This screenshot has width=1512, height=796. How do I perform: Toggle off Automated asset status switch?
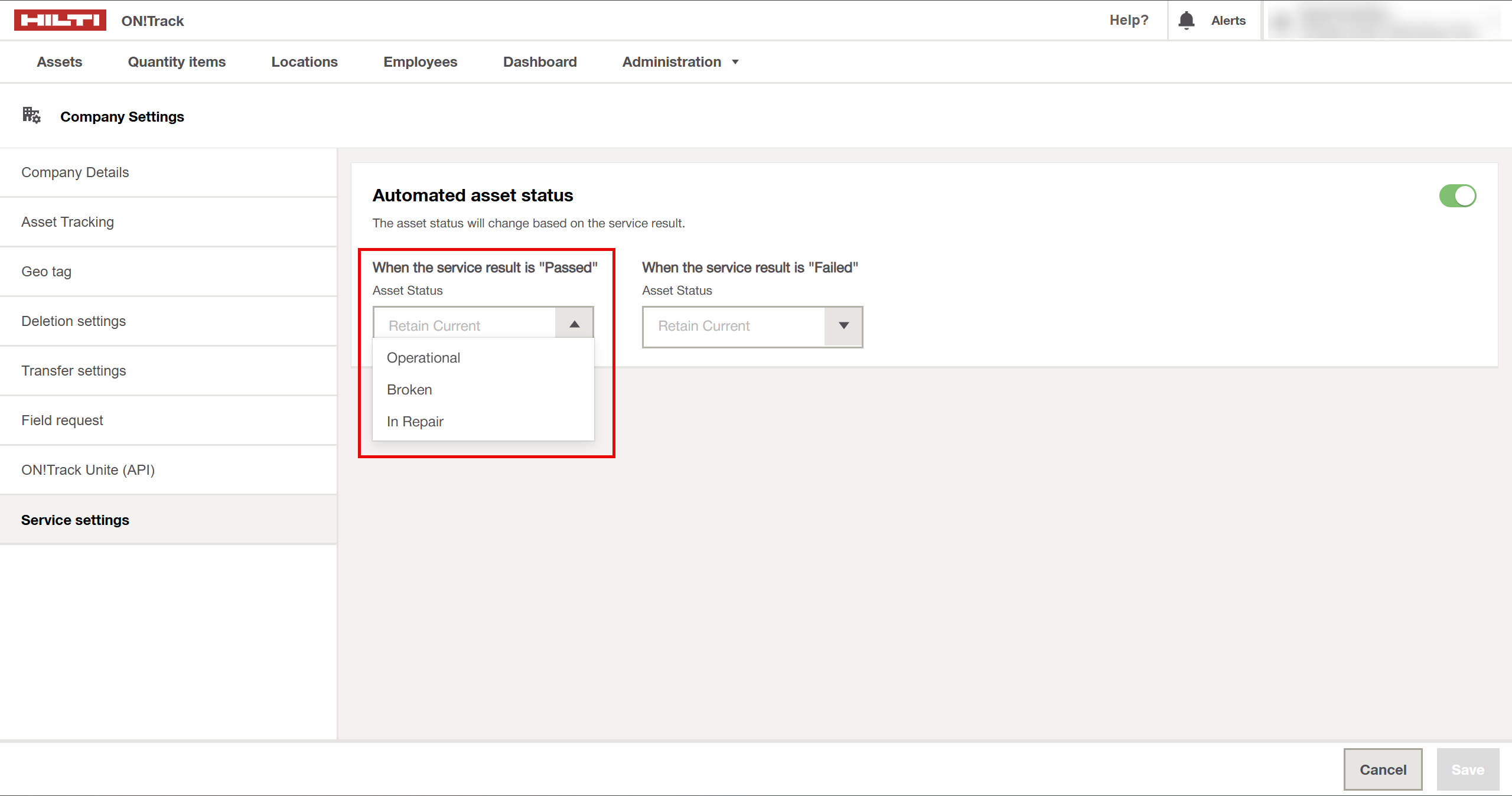[1457, 196]
